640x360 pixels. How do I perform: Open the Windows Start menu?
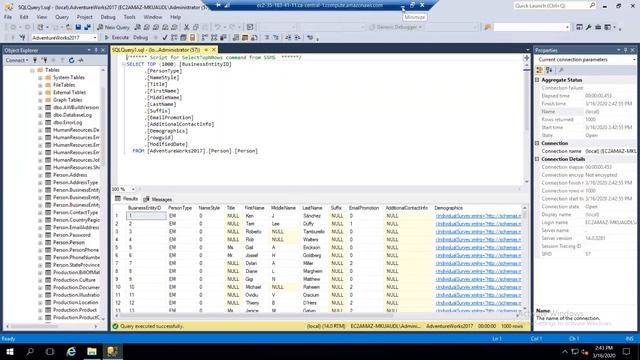click(x=10, y=351)
